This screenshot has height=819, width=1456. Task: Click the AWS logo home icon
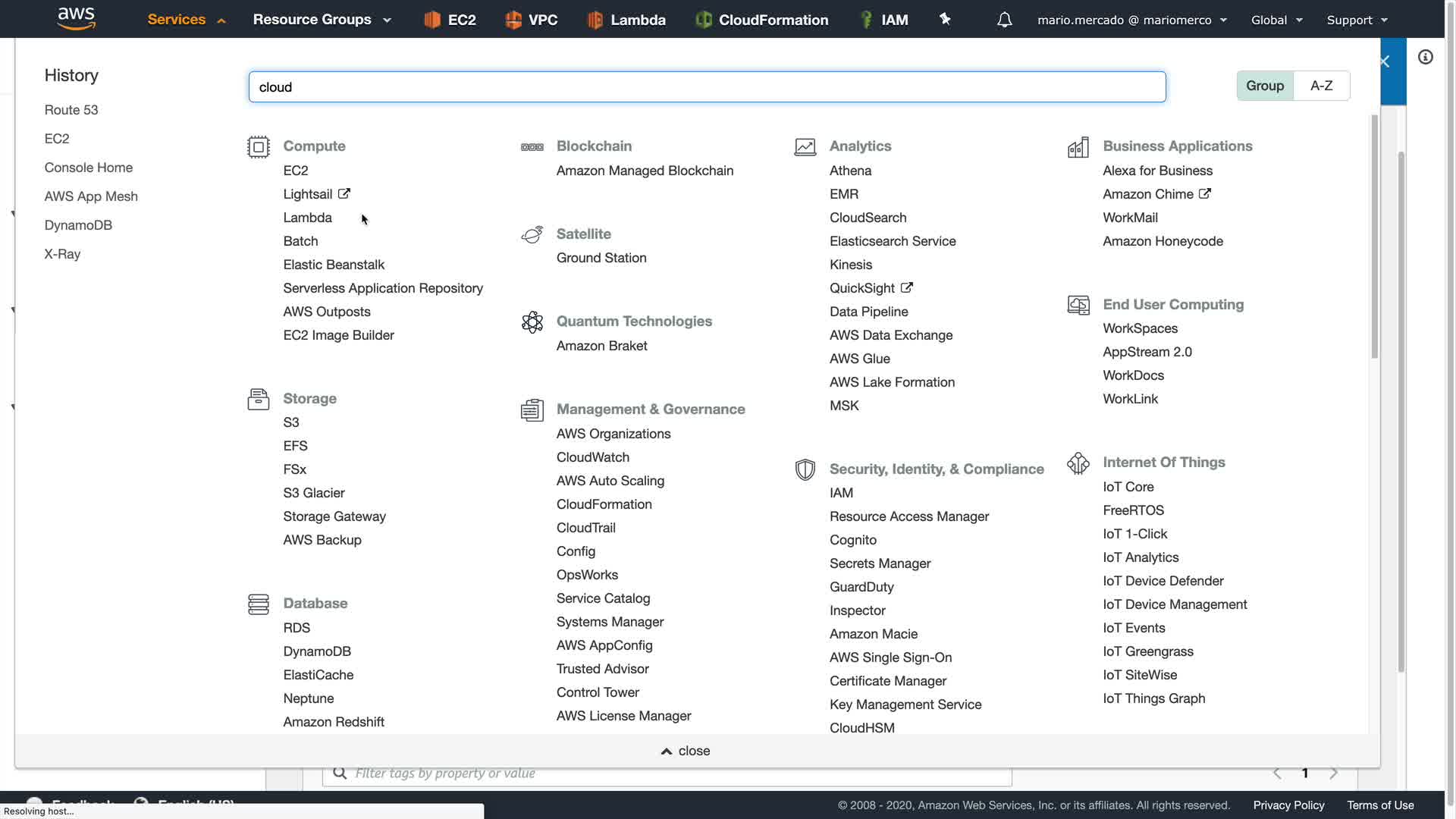pyautogui.click(x=77, y=18)
